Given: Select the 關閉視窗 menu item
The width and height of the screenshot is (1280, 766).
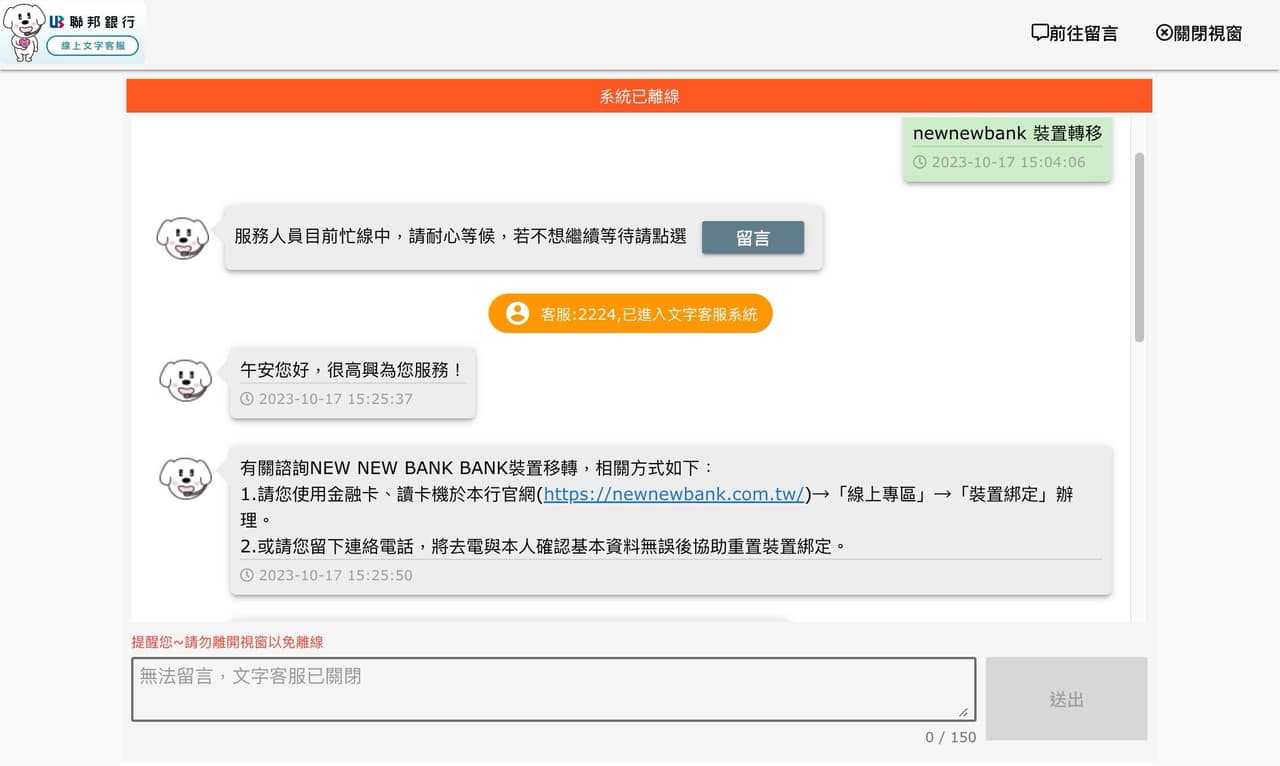Looking at the screenshot, I should pos(1207,32).
